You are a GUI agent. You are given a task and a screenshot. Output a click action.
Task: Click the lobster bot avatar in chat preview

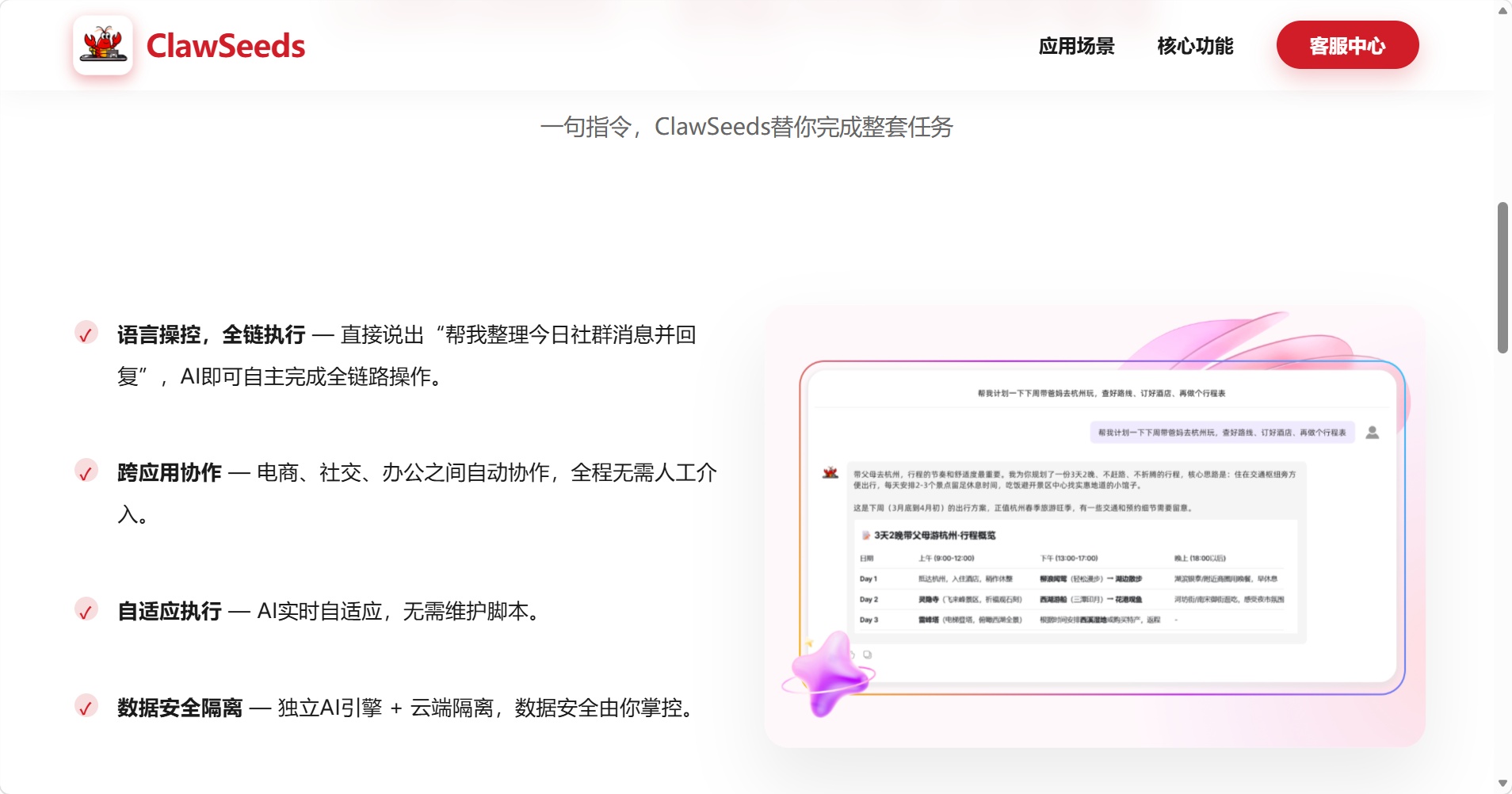click(830, 472)
